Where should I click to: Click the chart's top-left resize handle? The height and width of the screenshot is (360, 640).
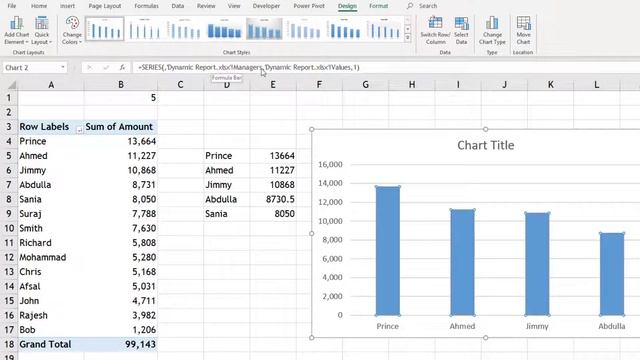312,129
